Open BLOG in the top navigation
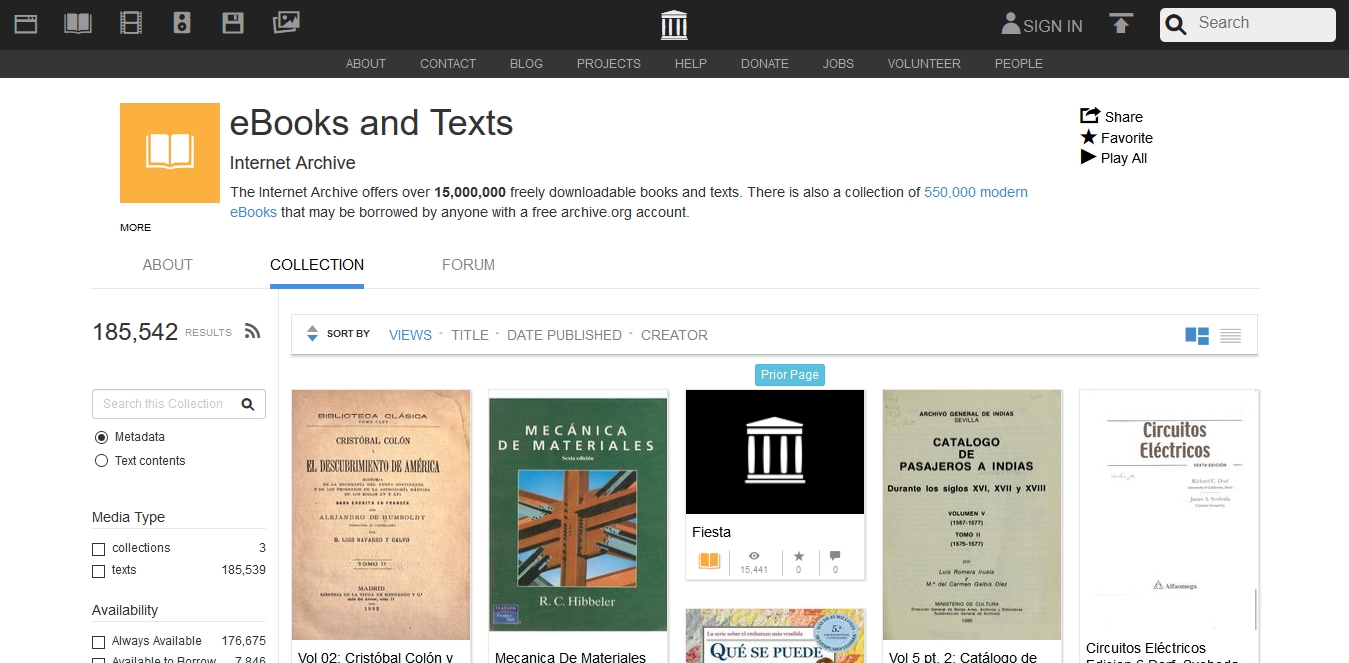This screenshot has width=1349, height=663. coord(526,63)
